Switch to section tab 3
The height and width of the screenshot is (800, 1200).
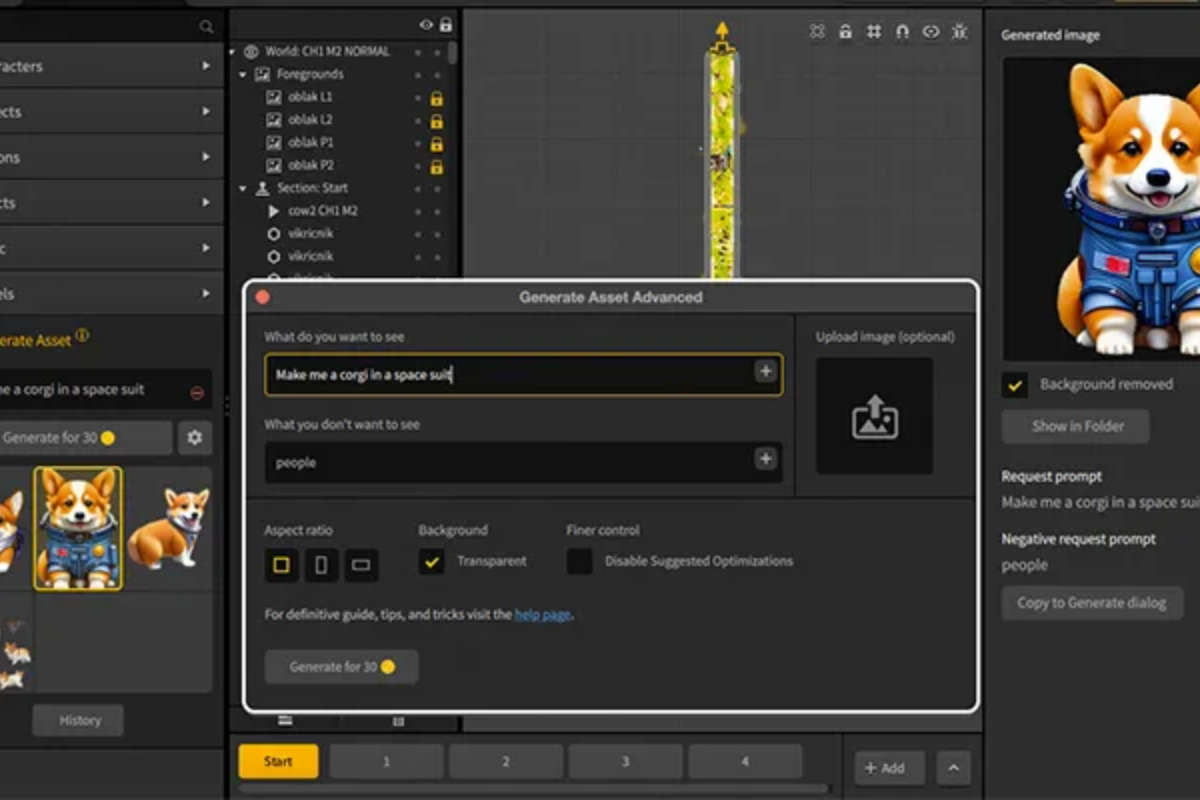625,761
